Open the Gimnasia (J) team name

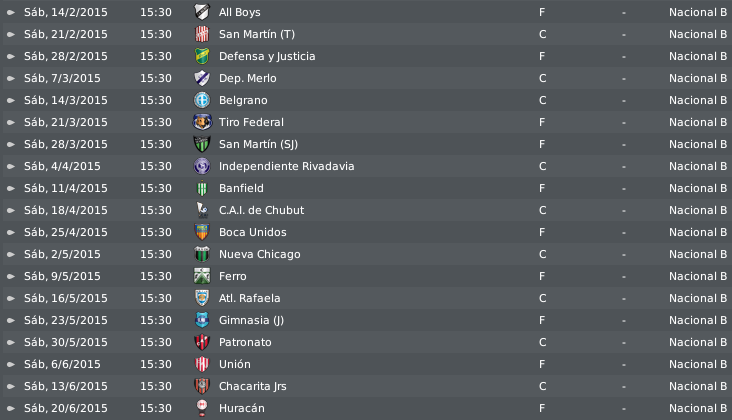pyautogui.click(x=251, y=320)
